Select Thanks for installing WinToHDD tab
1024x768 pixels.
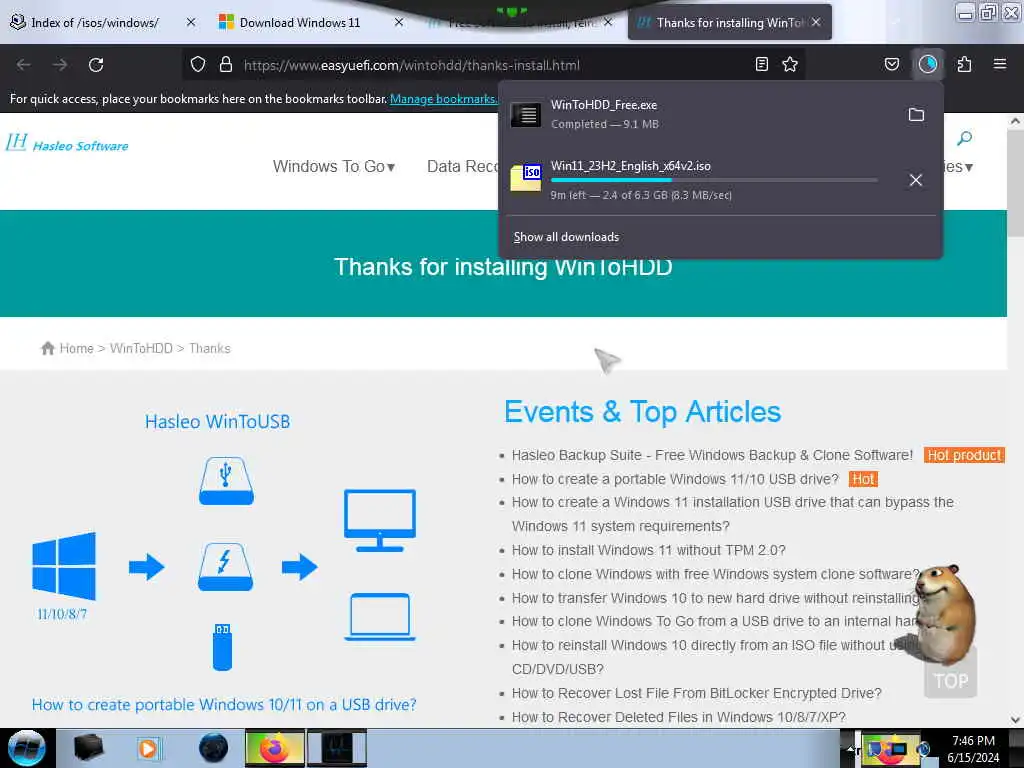pyautogui.click(x=729, y=23)
